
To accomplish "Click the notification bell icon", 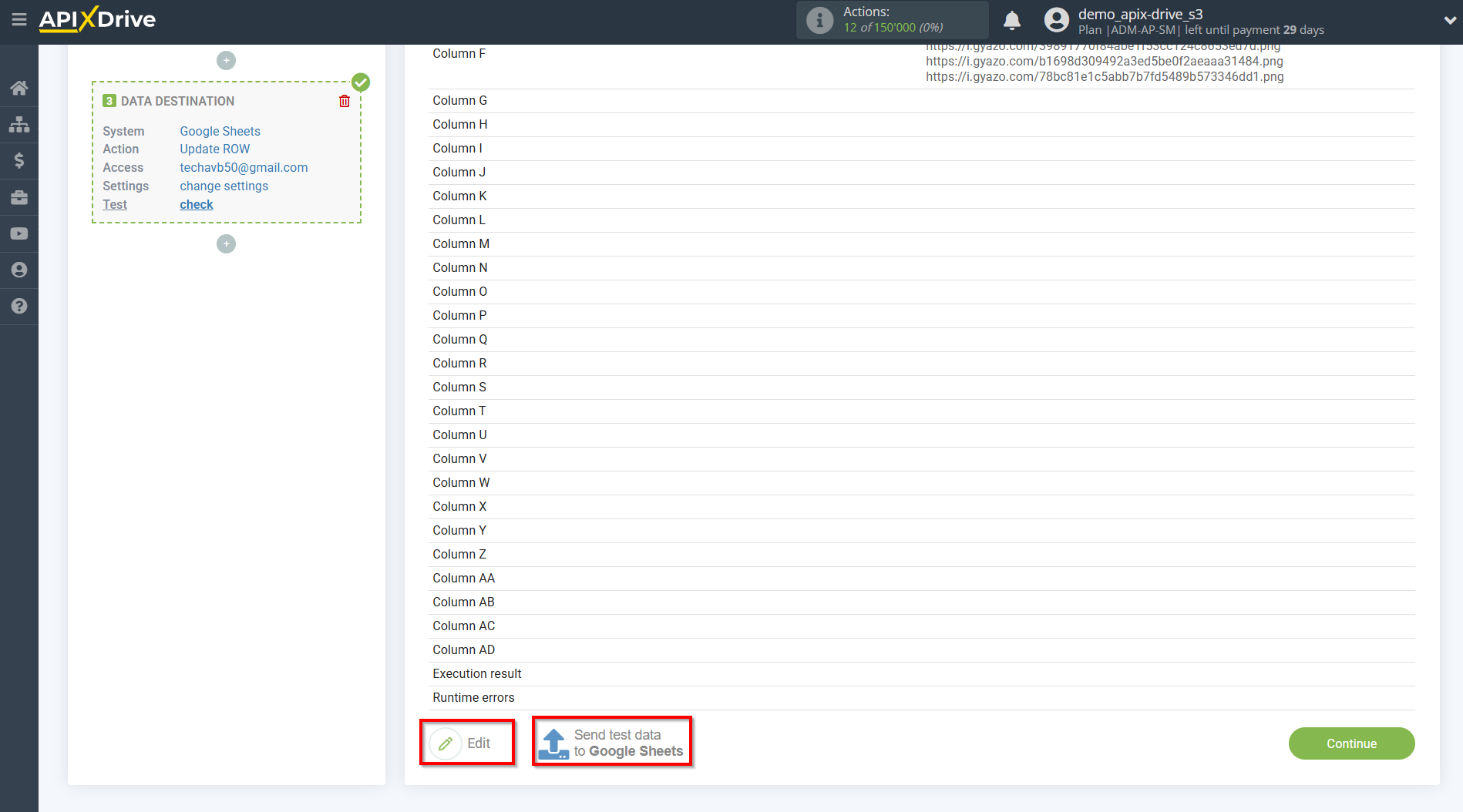I will [x=1012, y=19].
